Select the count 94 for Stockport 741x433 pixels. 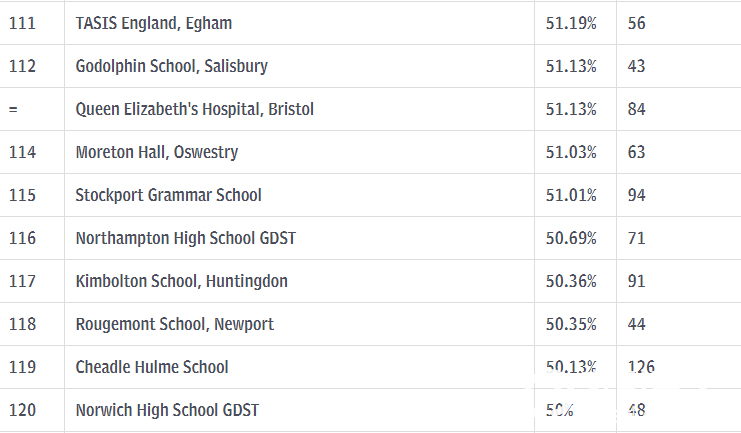(x=637, y=195)
